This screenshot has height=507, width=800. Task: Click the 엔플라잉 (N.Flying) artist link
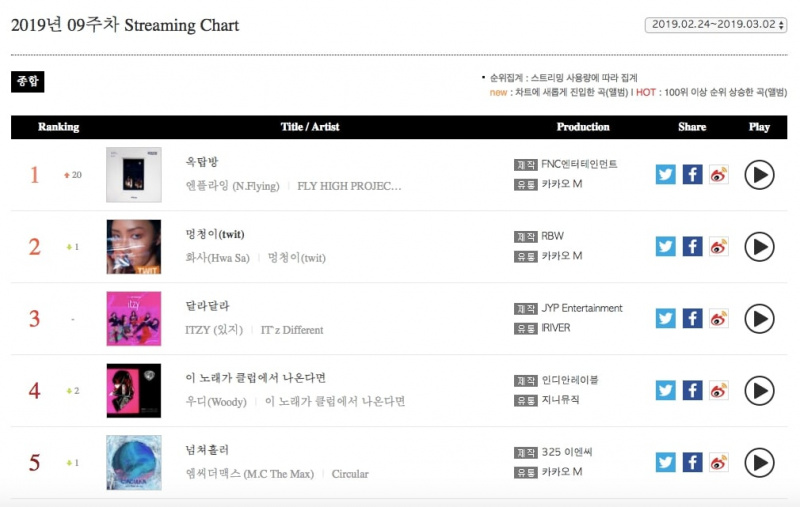tap(232, 186)
